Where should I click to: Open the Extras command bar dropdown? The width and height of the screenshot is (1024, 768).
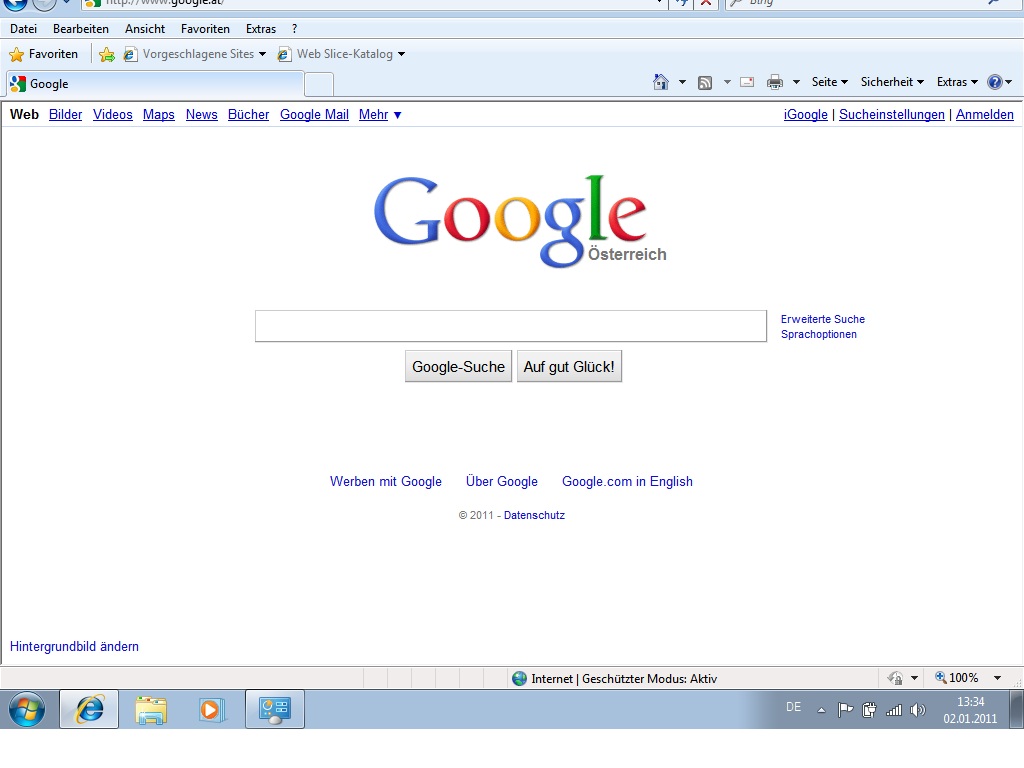point(957,82)
